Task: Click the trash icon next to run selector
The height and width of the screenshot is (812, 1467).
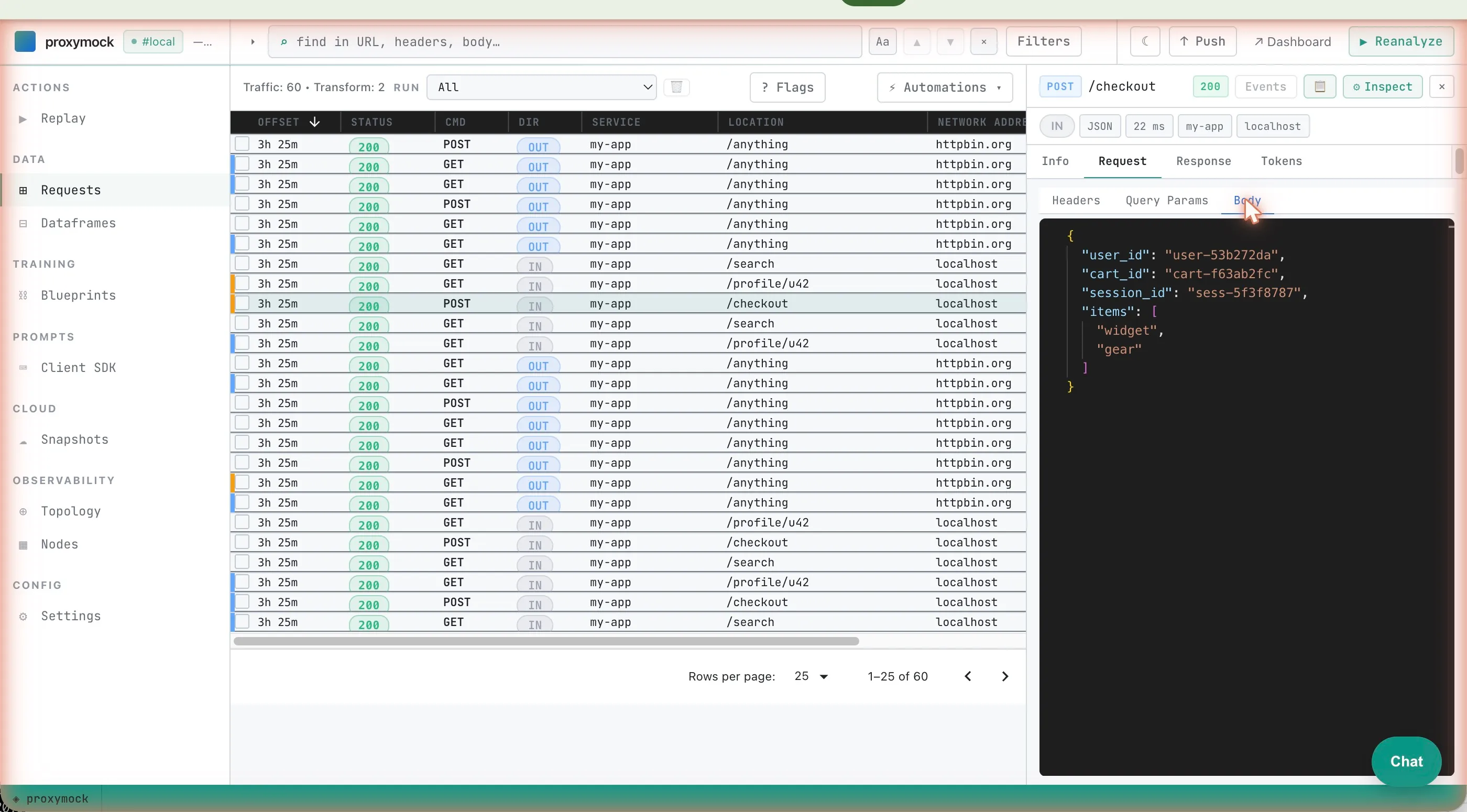Action: click(x=676, y=87)
